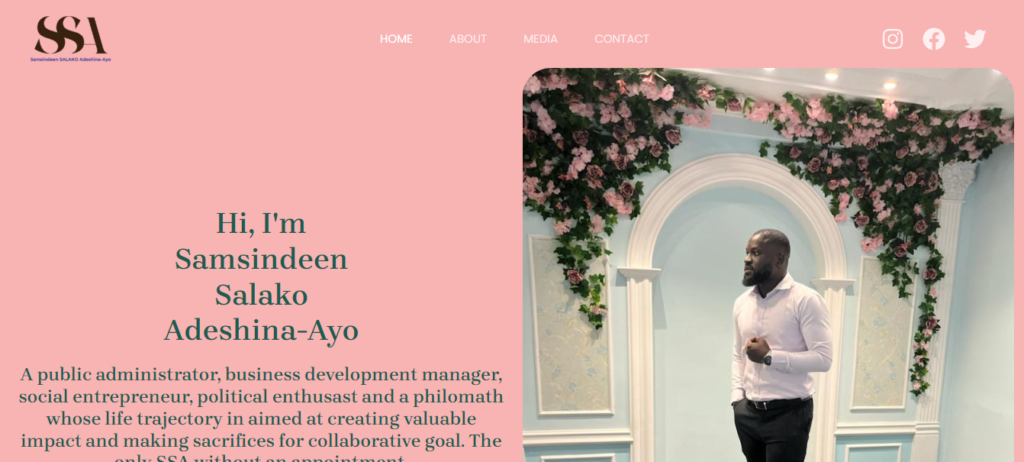Click the "A public administrator" bio line
Screen dimensions: 1024x462
pyautogui.click(x=261, y=375)
